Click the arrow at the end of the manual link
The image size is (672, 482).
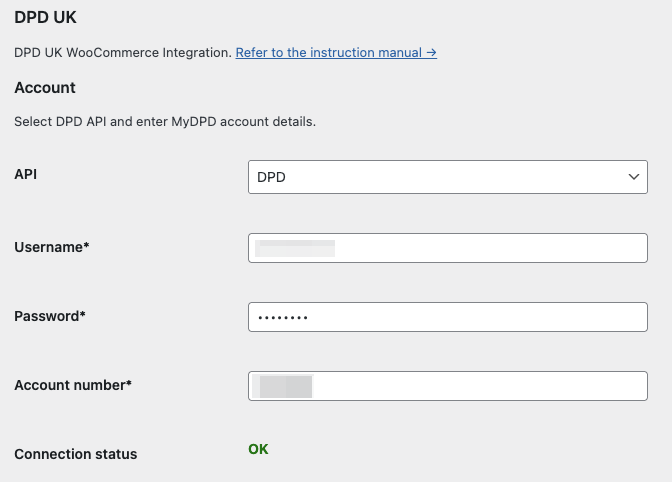[x=431, y=52]
